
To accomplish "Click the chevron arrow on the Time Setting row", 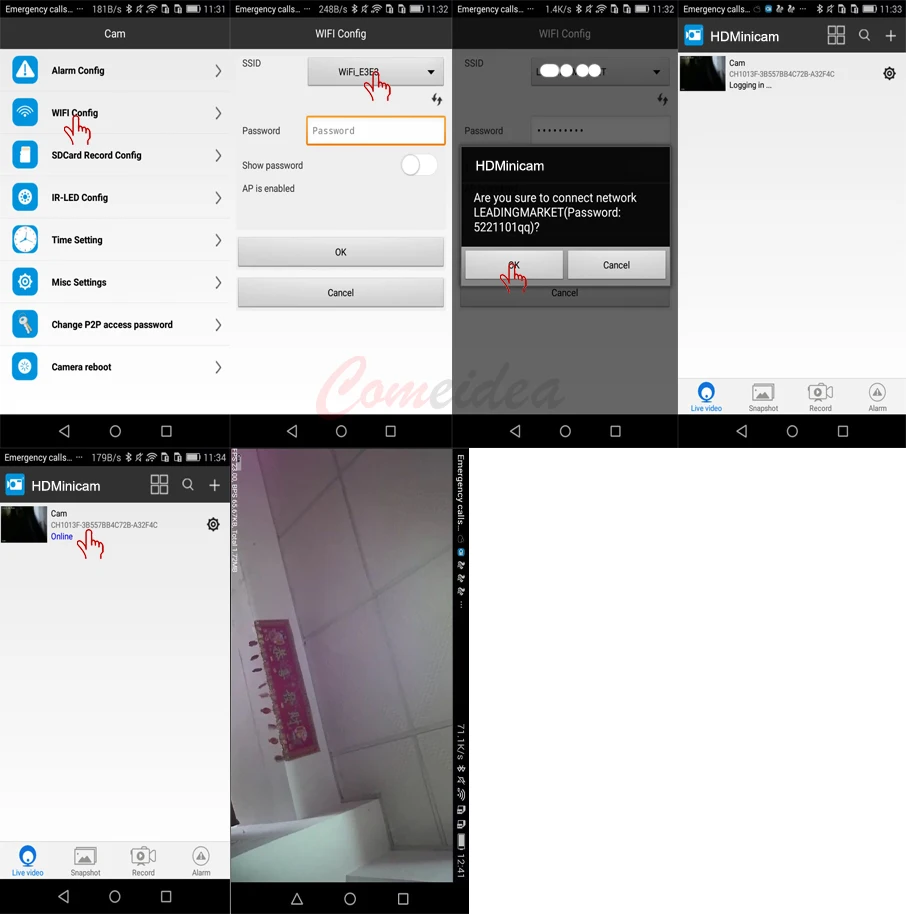I will click(x=218, y=240).
